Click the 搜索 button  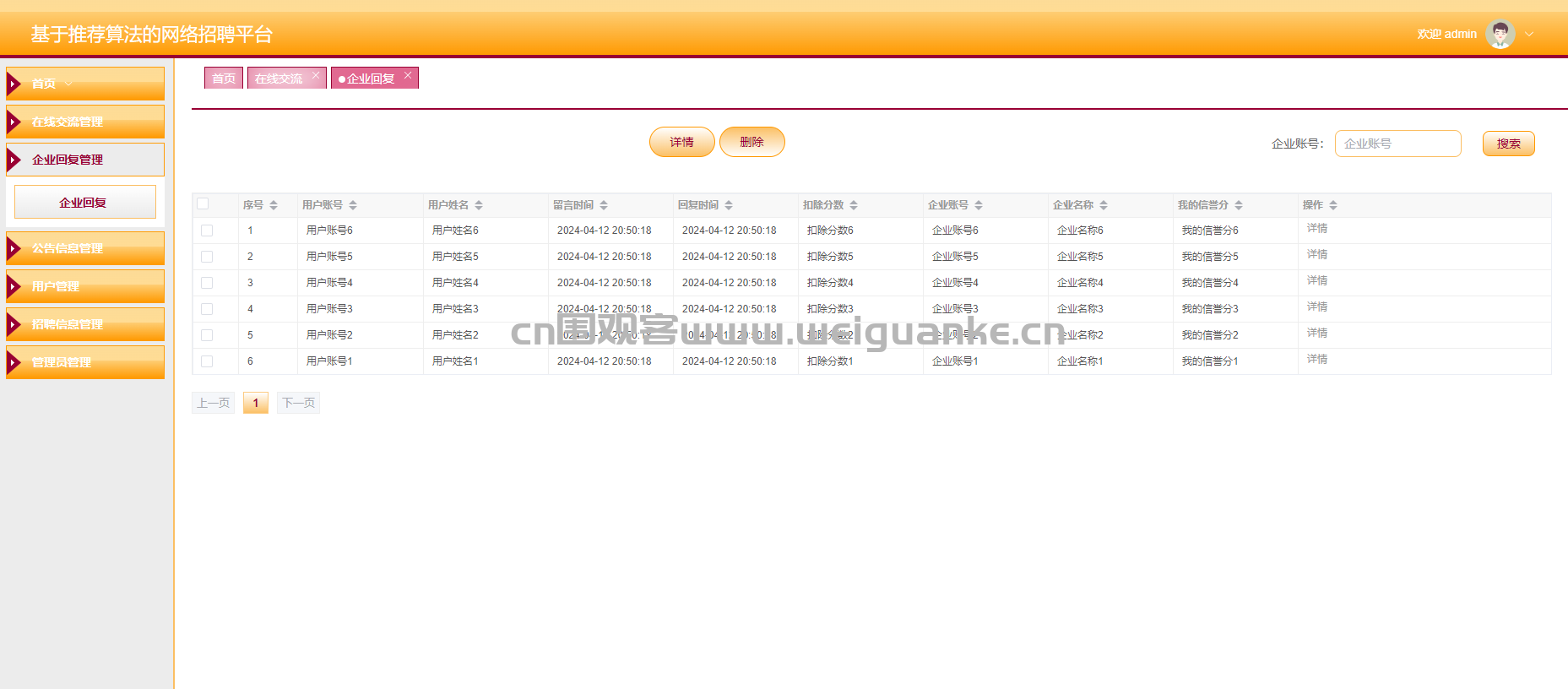pyautogui.click(x=1508, y=144)
